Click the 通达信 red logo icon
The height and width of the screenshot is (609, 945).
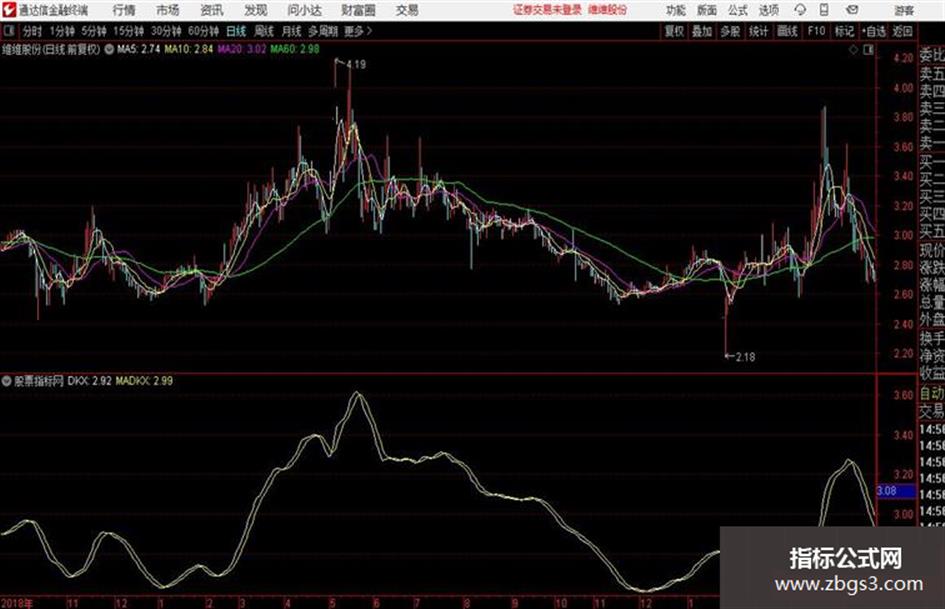[x=9, y=10]
